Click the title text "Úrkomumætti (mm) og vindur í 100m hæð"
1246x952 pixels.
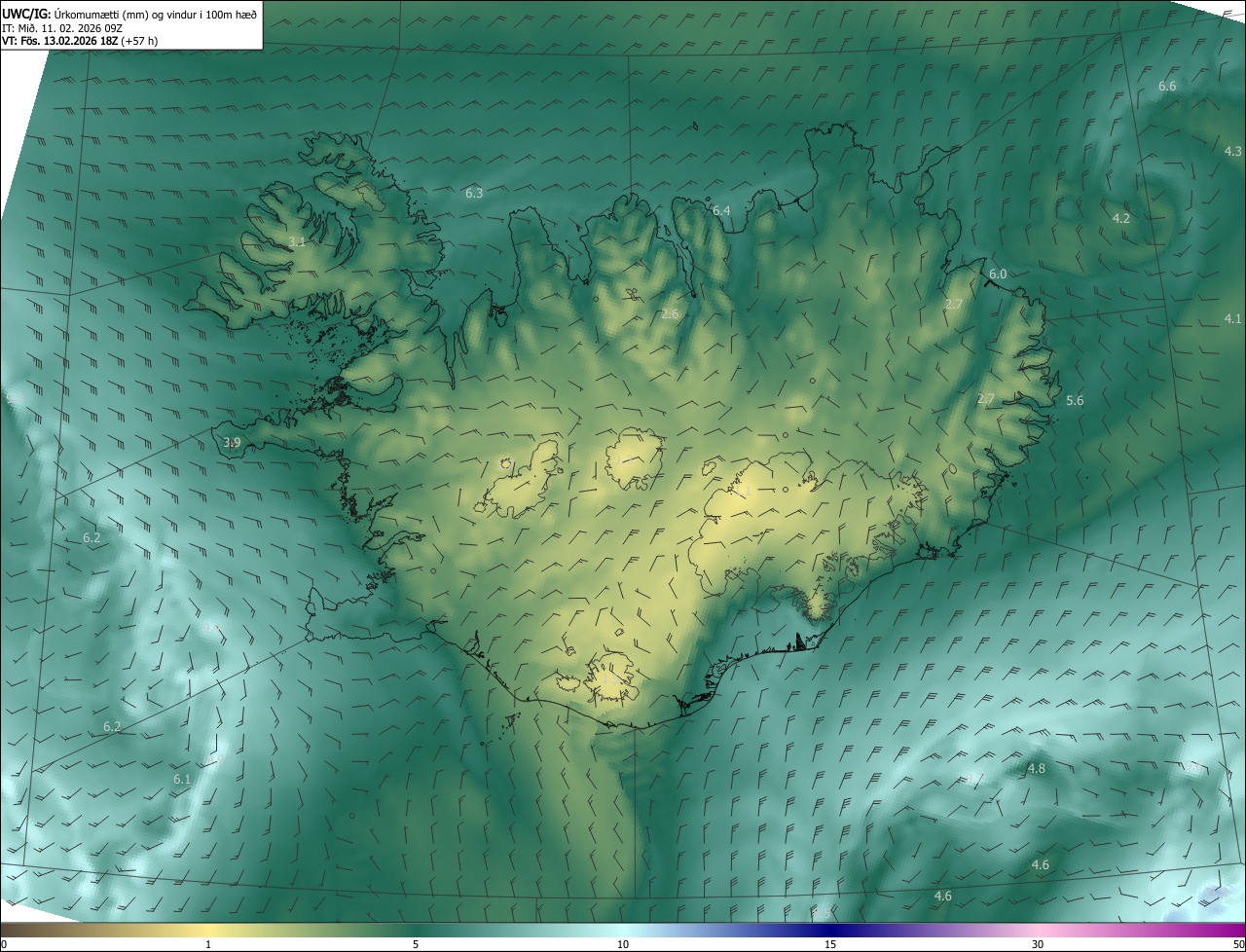[x=154, y=14]
